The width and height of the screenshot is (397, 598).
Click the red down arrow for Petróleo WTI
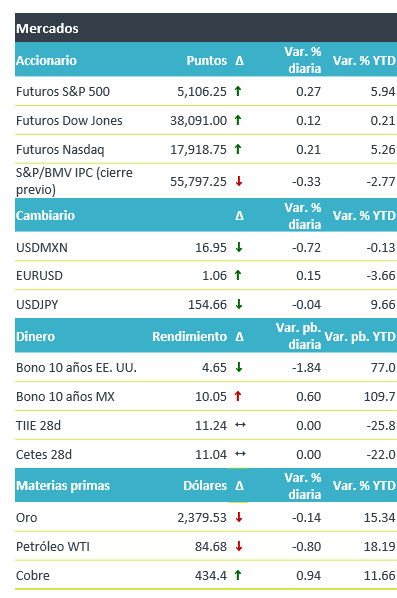239,546
